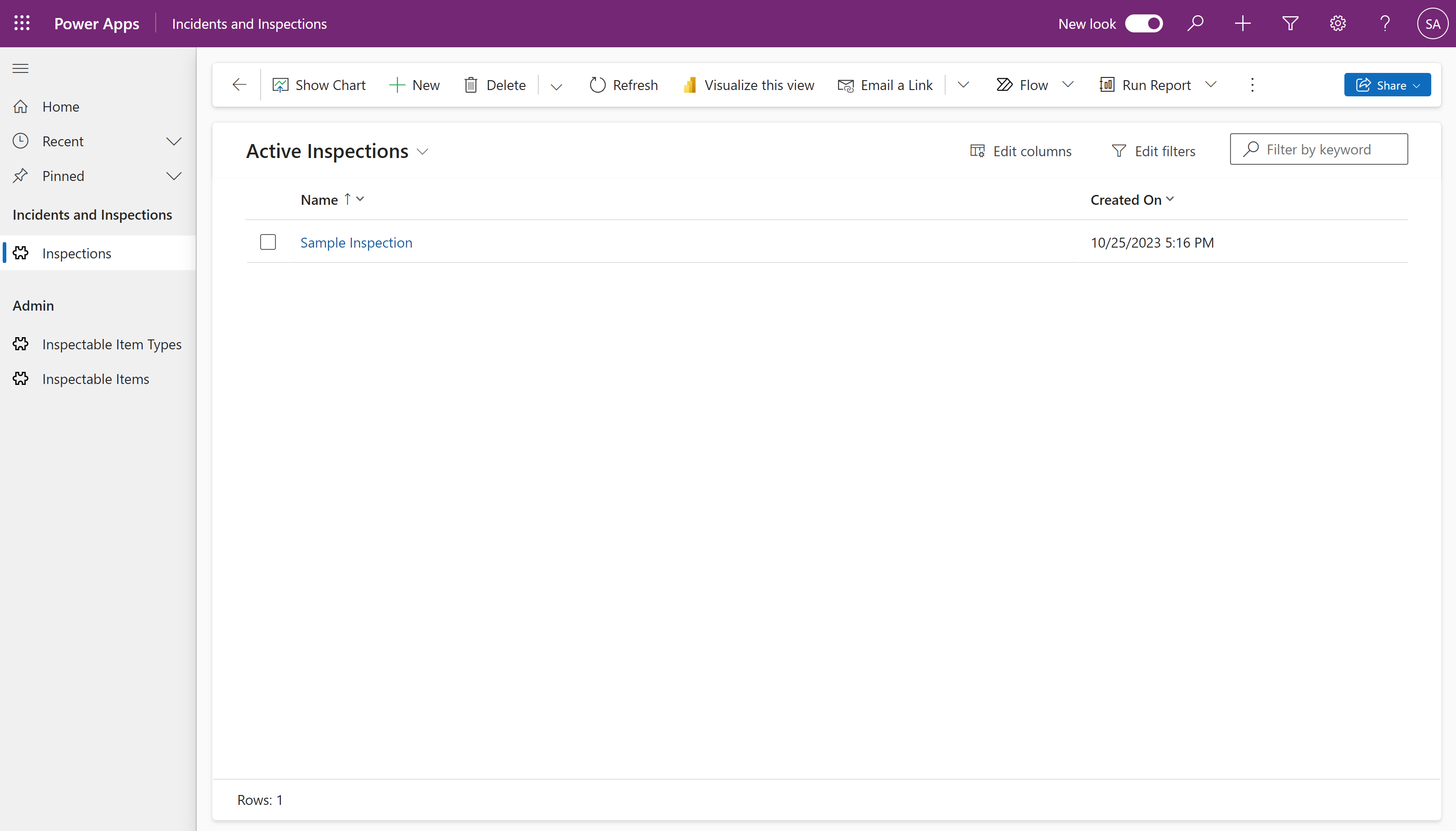The width and height of the screenshot is (1456, 831).
Task: Click Email a Link command
Action: pyautogui.click(x=885, y=85)
